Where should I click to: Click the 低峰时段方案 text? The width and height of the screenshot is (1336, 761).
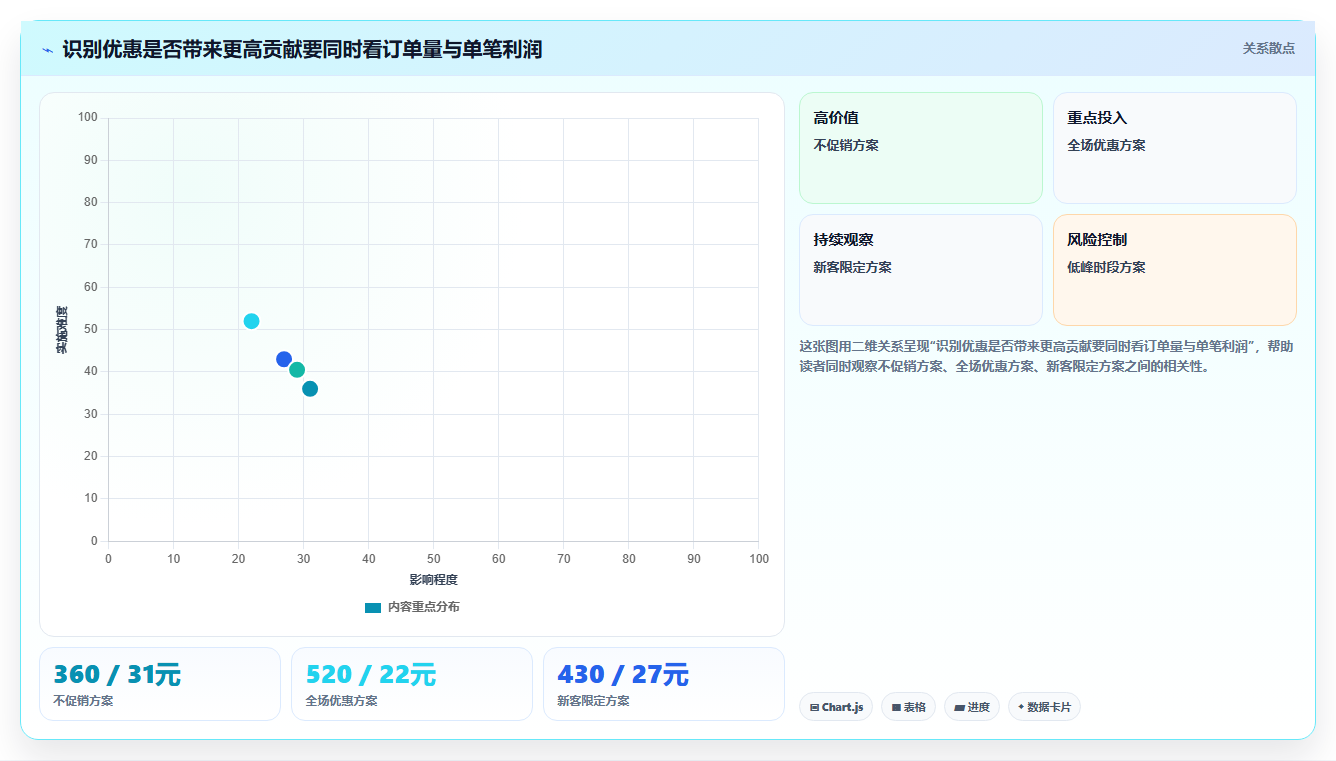point(1106,267)
